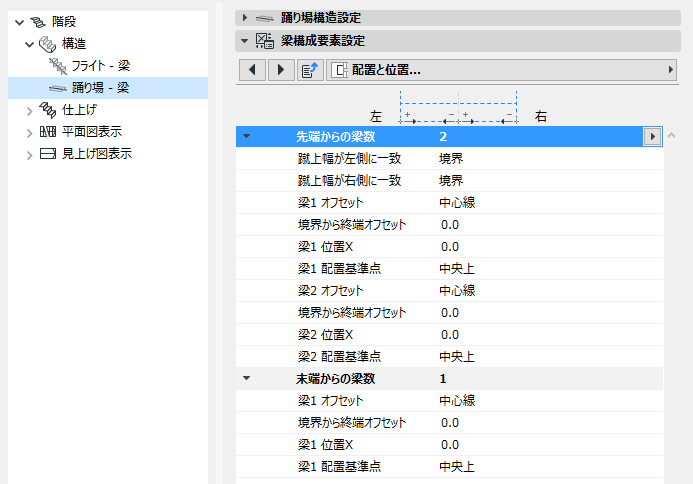Click 中央上 value of 梁2 配置基準点
The height and width of the screenshot is (484, 693).
point(457,356)
